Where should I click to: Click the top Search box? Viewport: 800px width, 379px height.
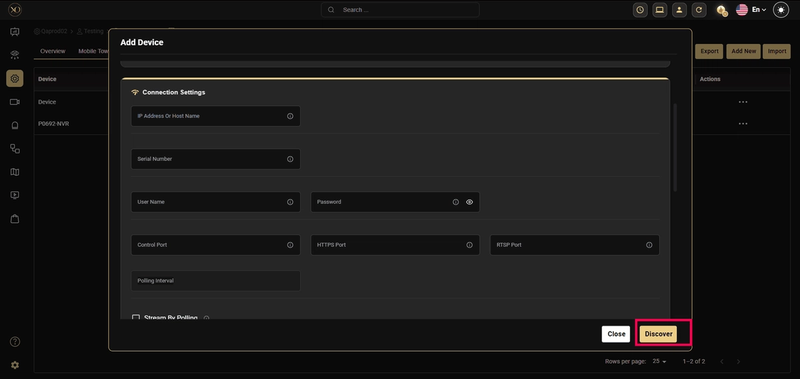click(400, 10)
